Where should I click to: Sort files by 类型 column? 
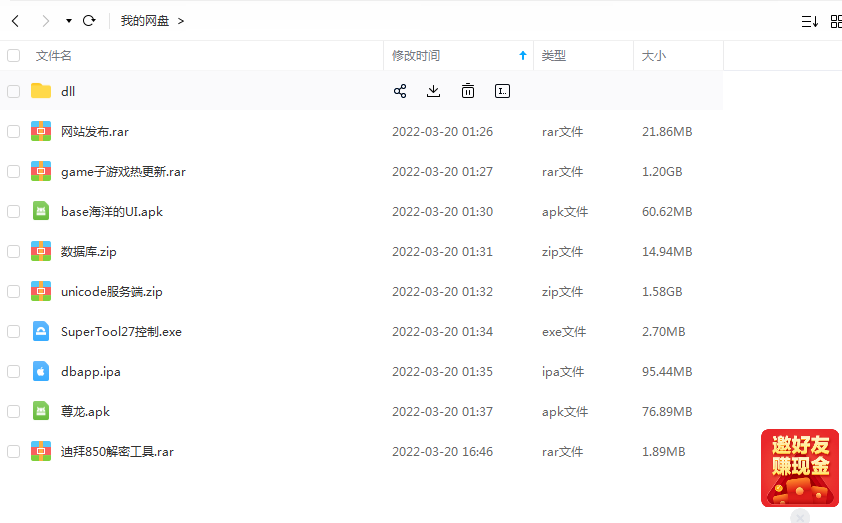[x=554, y=56]
